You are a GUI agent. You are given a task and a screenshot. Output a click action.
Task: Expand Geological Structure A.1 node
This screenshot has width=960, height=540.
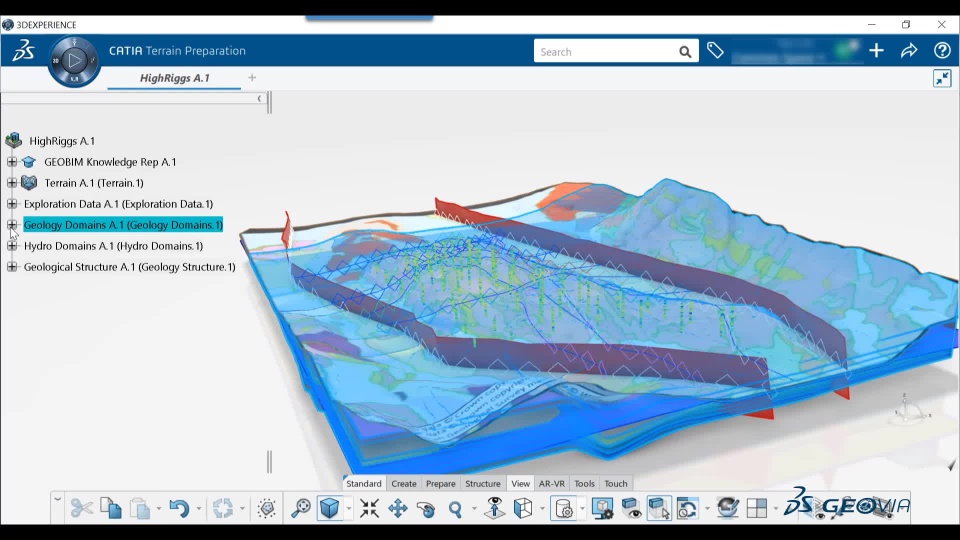12,266
